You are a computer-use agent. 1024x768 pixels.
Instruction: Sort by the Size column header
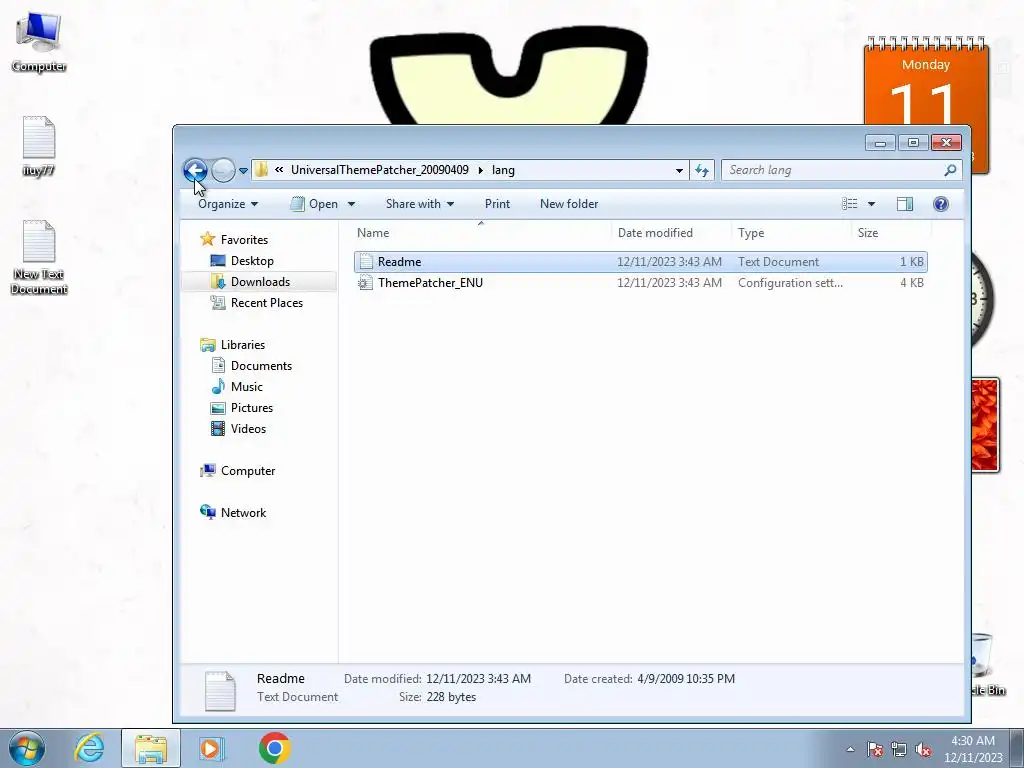pyautogui.click(x=891, y=232)
